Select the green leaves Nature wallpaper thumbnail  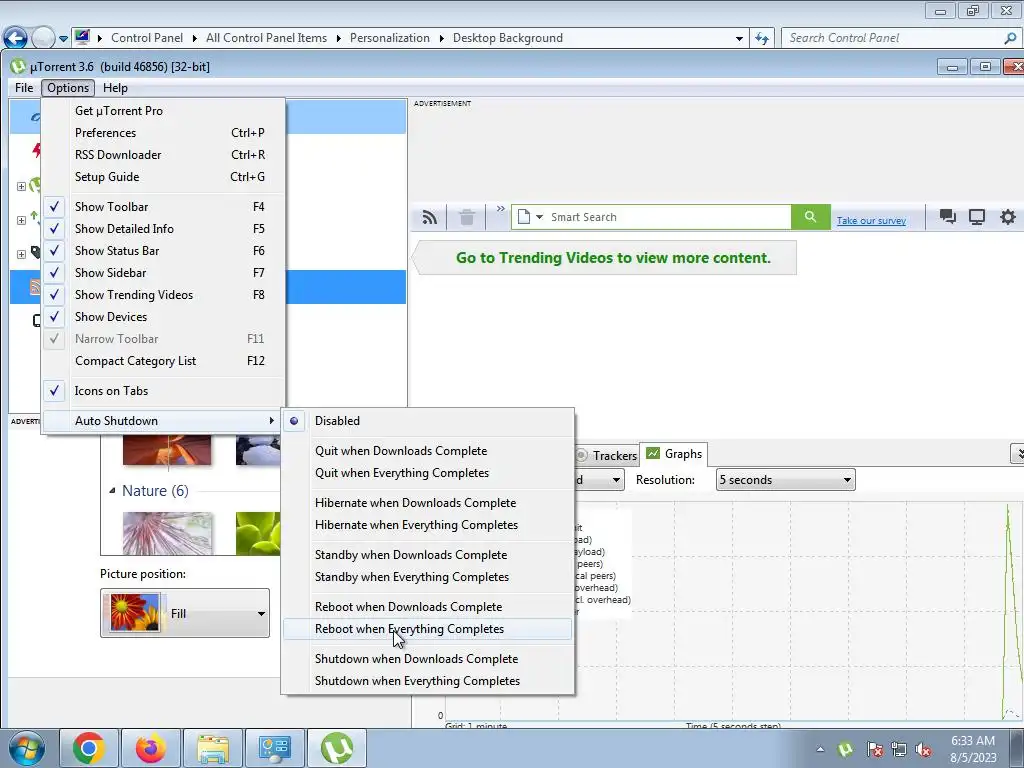[258, 533]
